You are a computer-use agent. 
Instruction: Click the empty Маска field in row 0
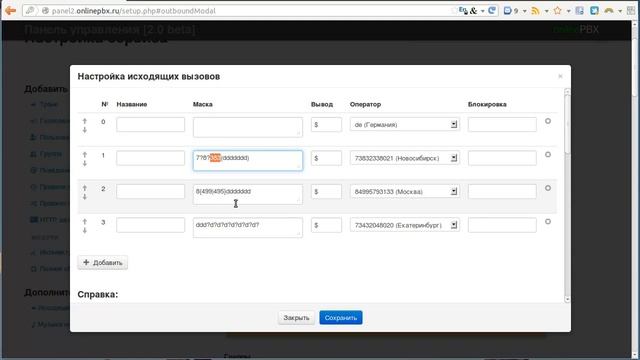click(x=248, y=127)
